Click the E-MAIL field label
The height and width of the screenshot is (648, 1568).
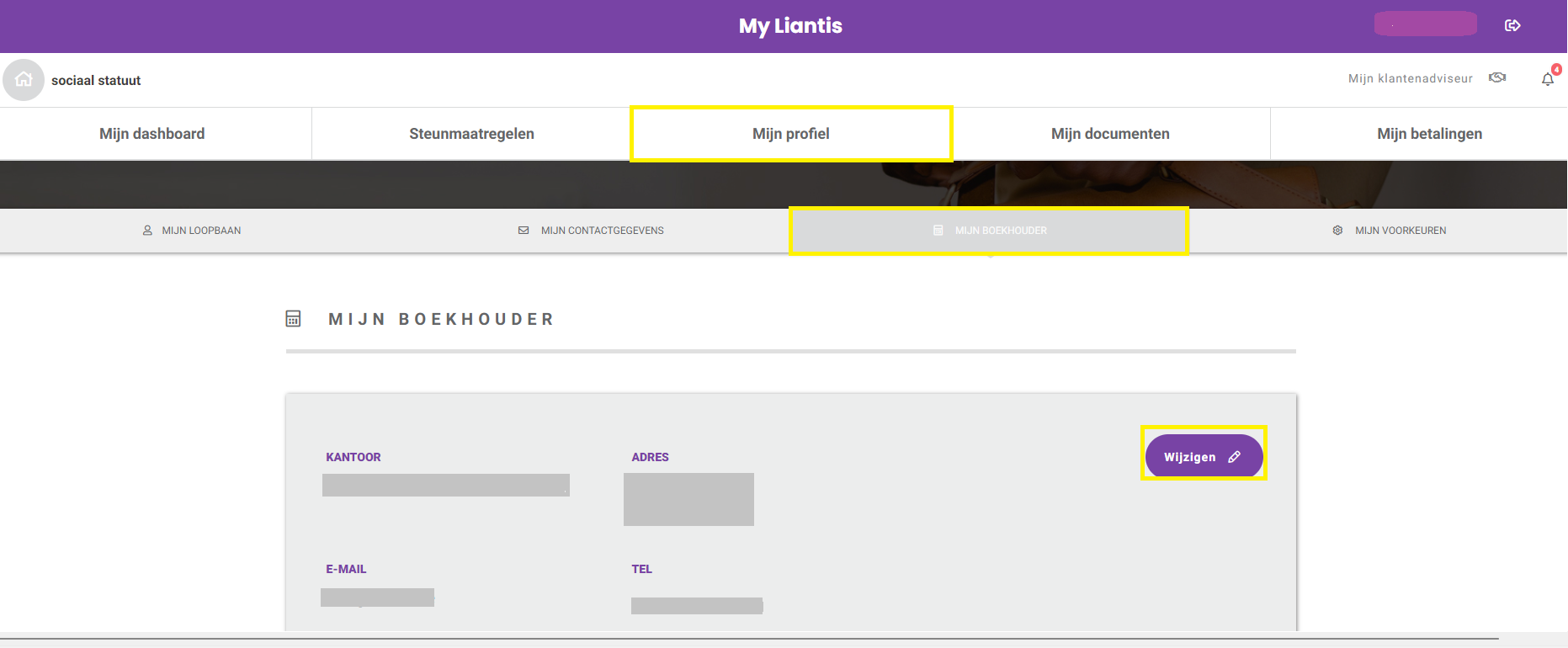coord(346,569)
